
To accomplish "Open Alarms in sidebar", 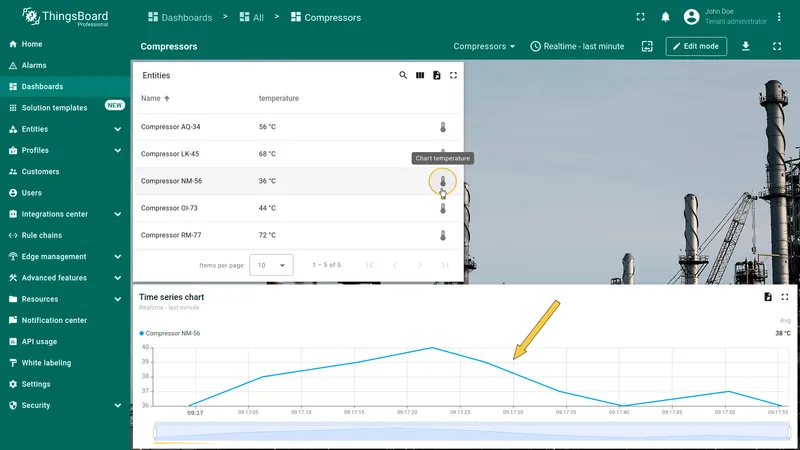I will pos(65,65).
